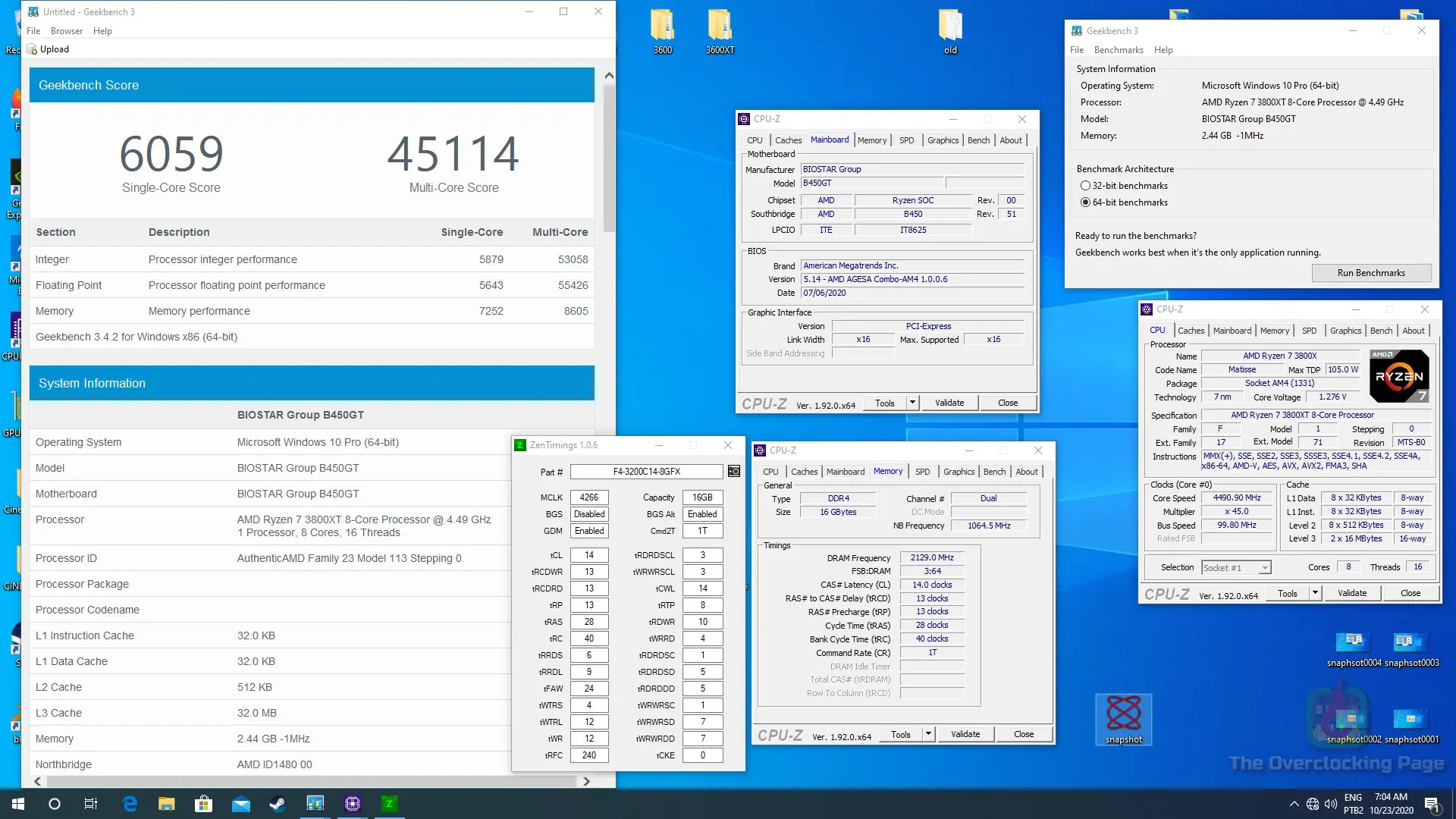Click the single-core score 6059
1456x819 pixels.
pos(171,154)
